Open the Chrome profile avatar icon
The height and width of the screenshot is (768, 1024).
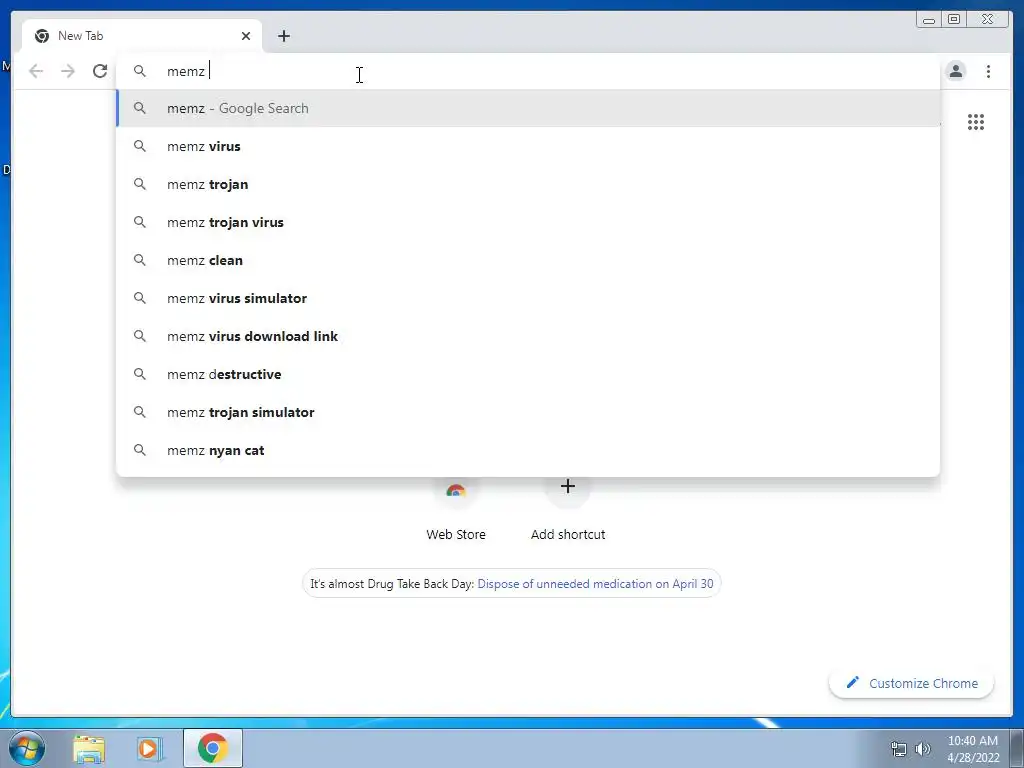click(955, 71)
